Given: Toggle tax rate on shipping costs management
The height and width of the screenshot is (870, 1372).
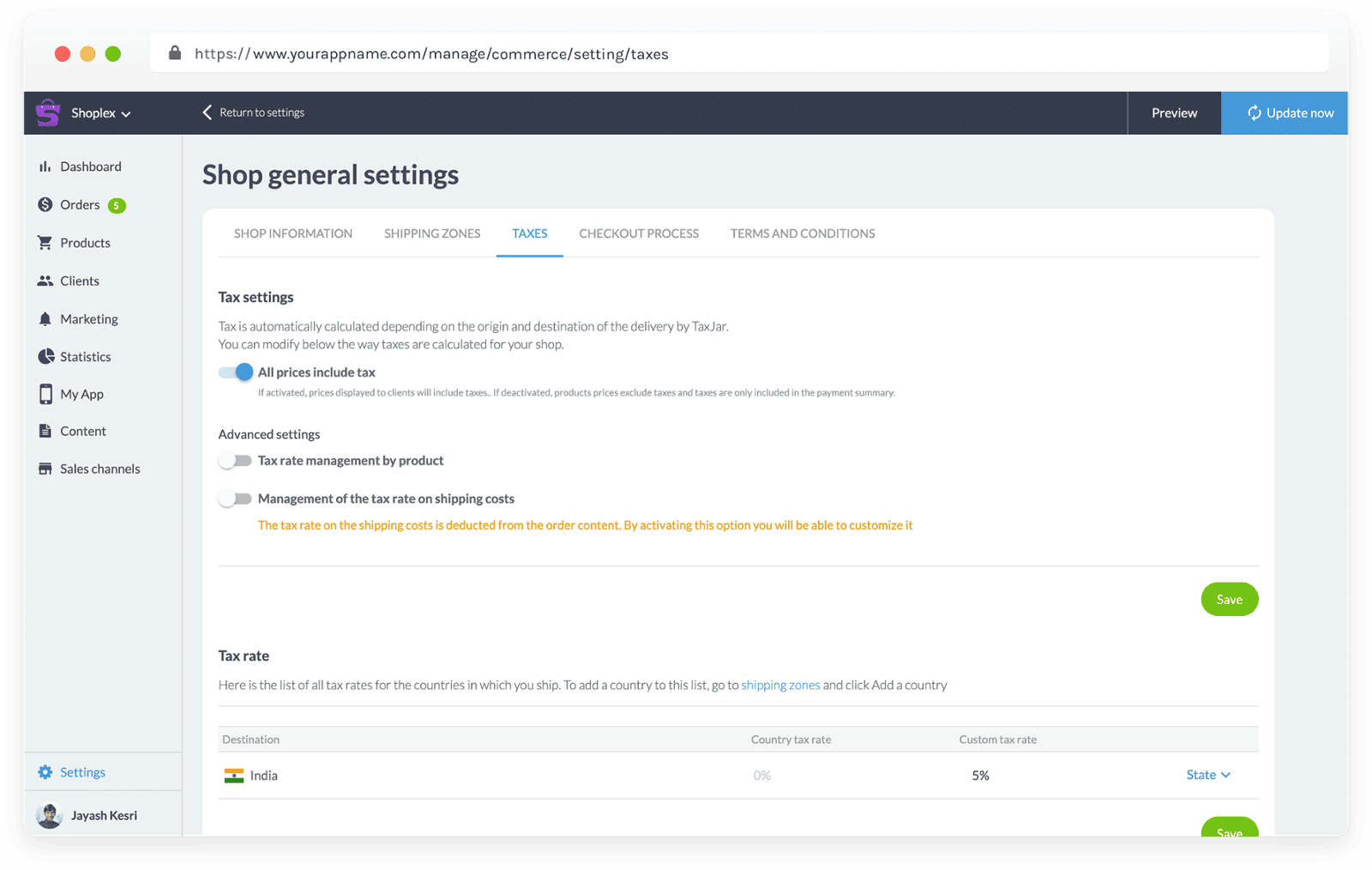Looking at the screenshot, I should point(235,498).
